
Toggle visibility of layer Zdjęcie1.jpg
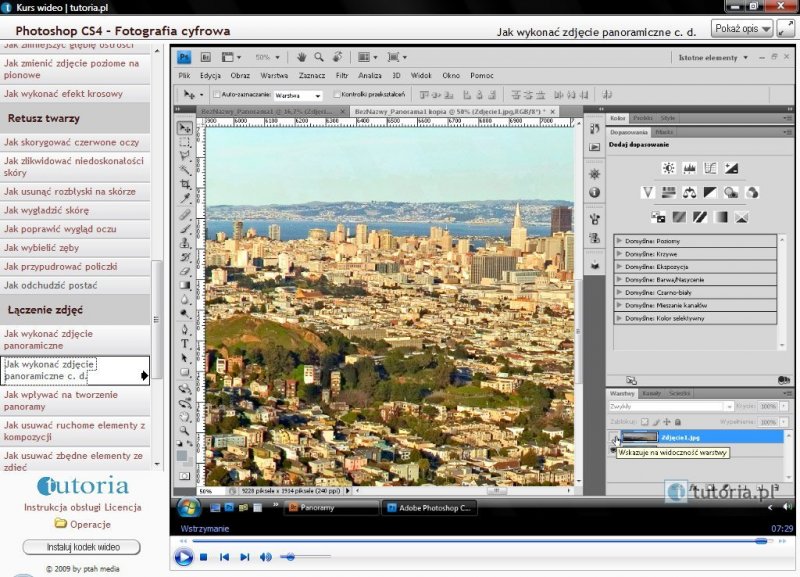click(615, 437)
